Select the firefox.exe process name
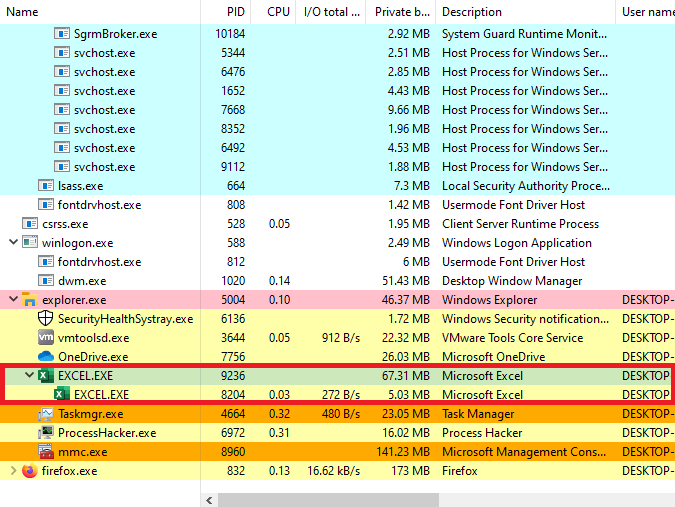The width and height of the screenshot is (675, 507). pos(69,471)
